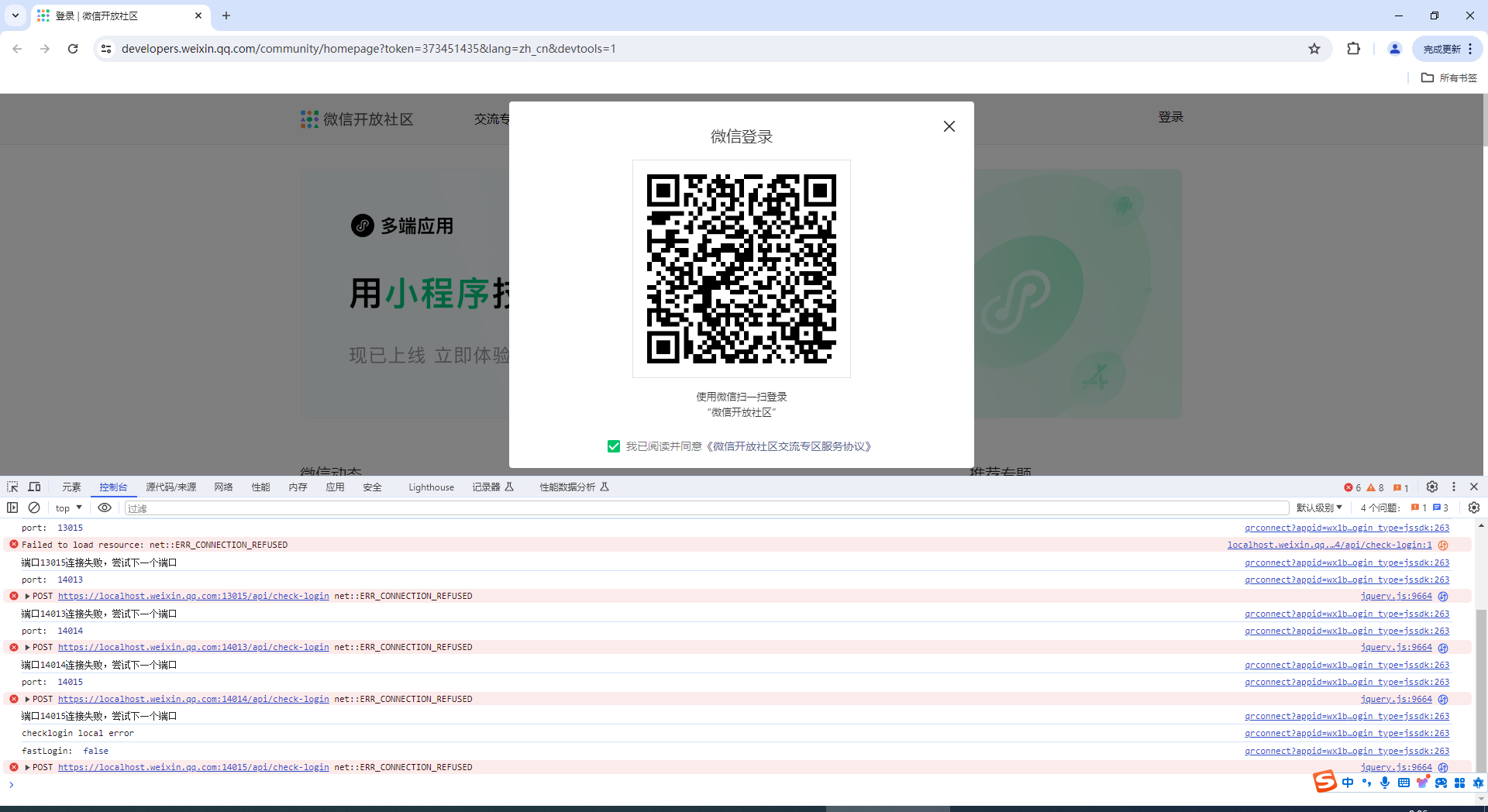
Task: Open DevTools settings gear
Action: (x=1432, y=487)
